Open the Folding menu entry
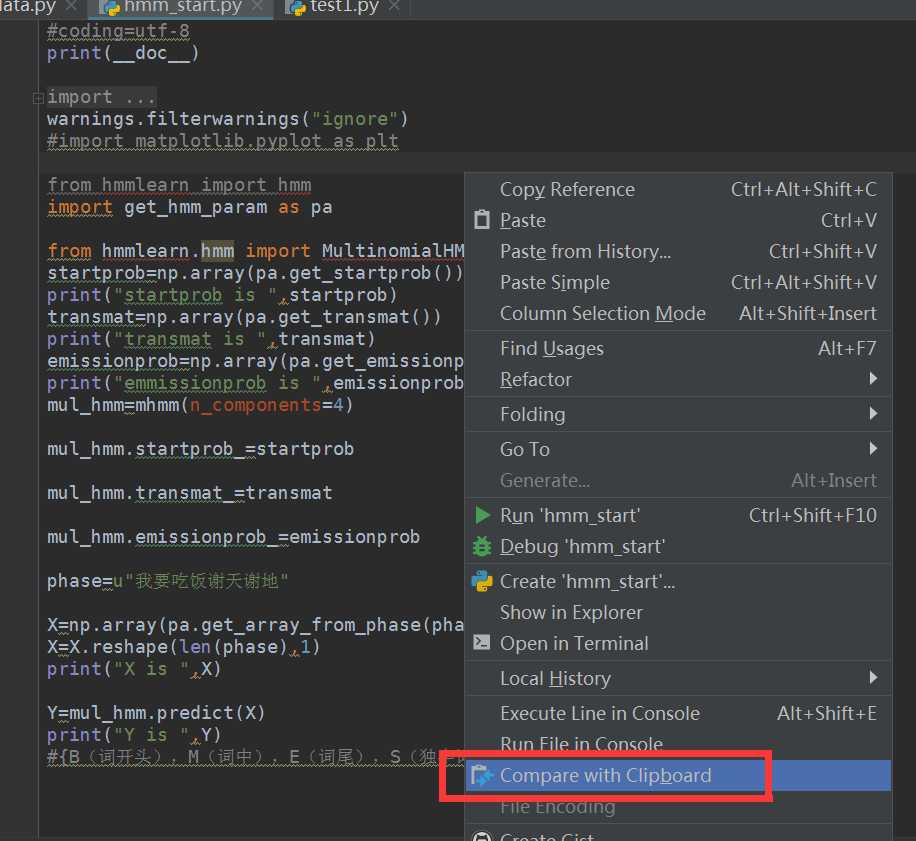 click(x=679, y=414)
